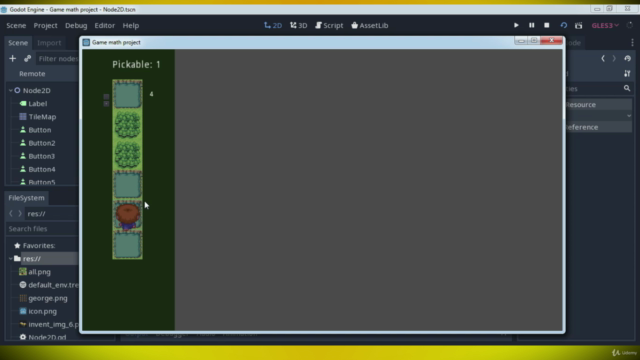Reload the played scene icon
Image resolution: width=640 pixels, height=360 pixels.
[x=563, y=25]
